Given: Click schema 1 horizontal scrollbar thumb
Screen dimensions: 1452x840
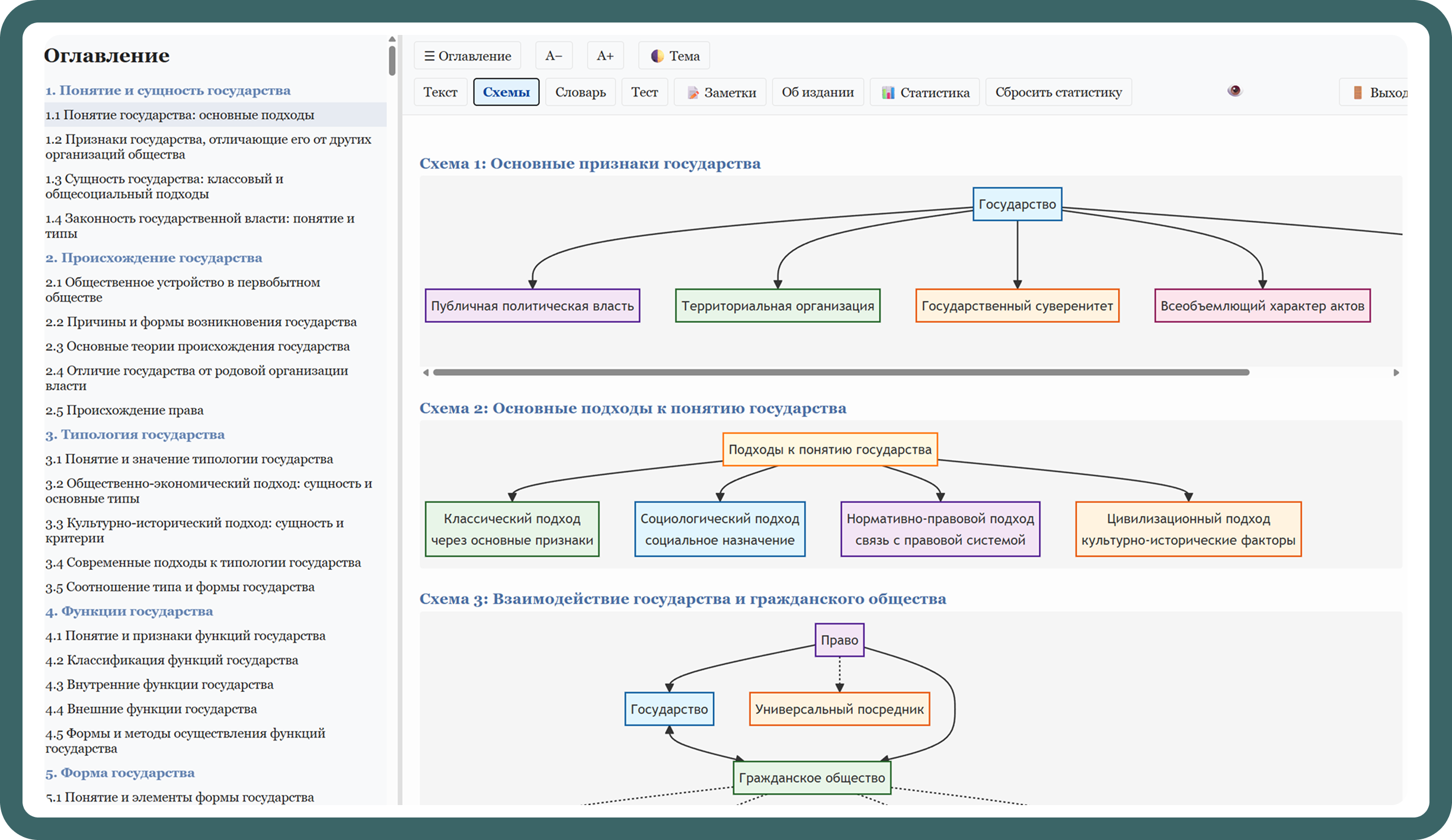Looking at the screenshot, I should [x=840, y=373].
